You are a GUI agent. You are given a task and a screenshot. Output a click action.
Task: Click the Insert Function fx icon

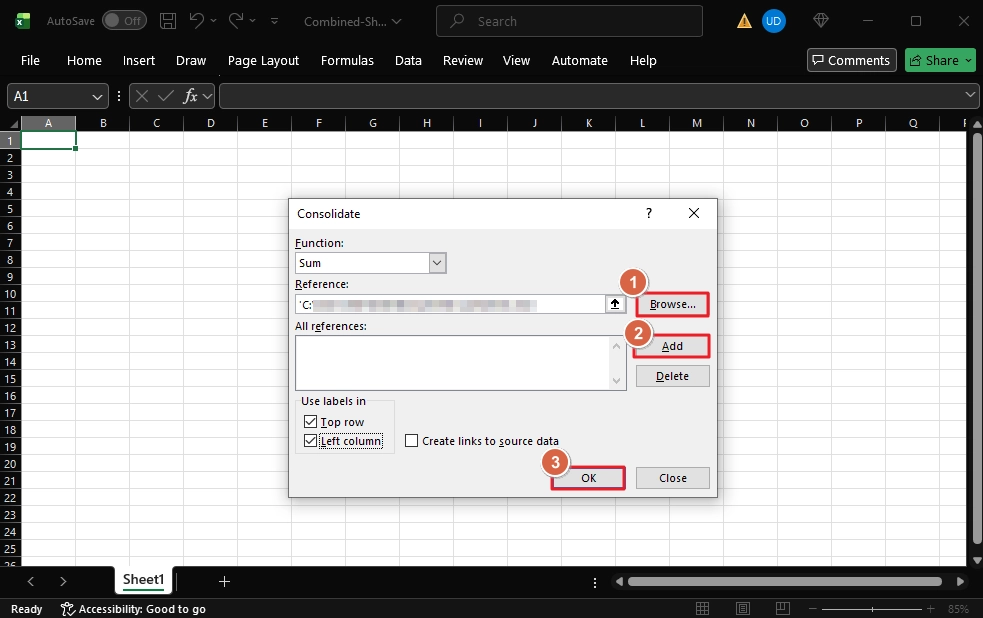(190, 96)
